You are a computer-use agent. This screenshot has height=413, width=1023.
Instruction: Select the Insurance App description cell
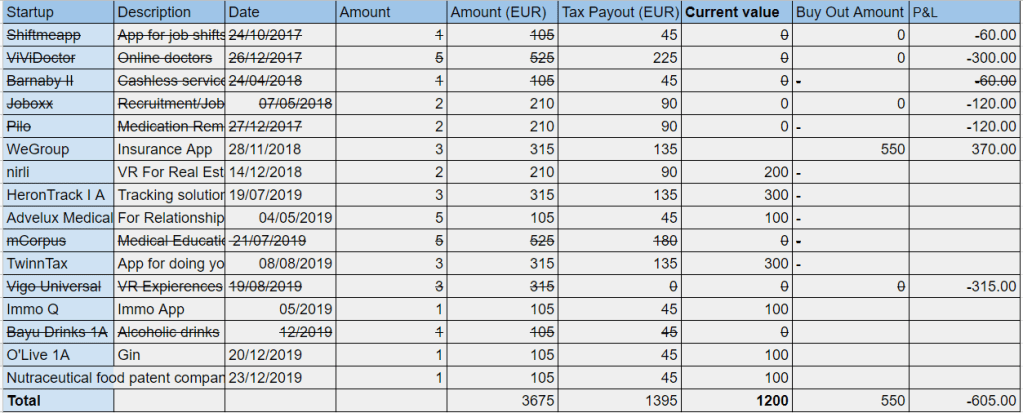click(x=169, y=149)
